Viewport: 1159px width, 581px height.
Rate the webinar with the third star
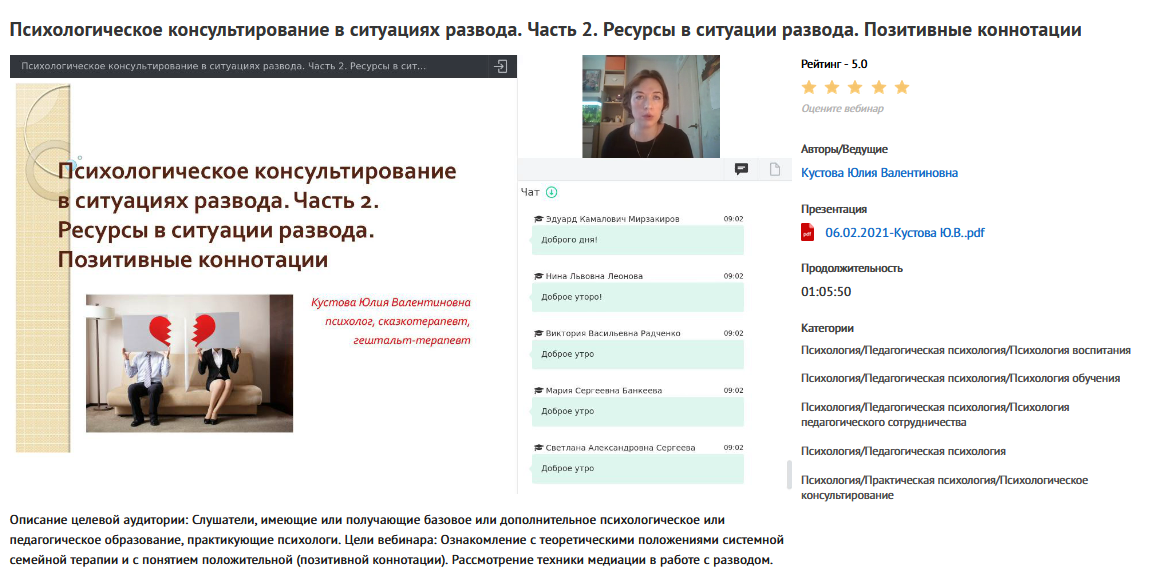(x=855, y=87)
